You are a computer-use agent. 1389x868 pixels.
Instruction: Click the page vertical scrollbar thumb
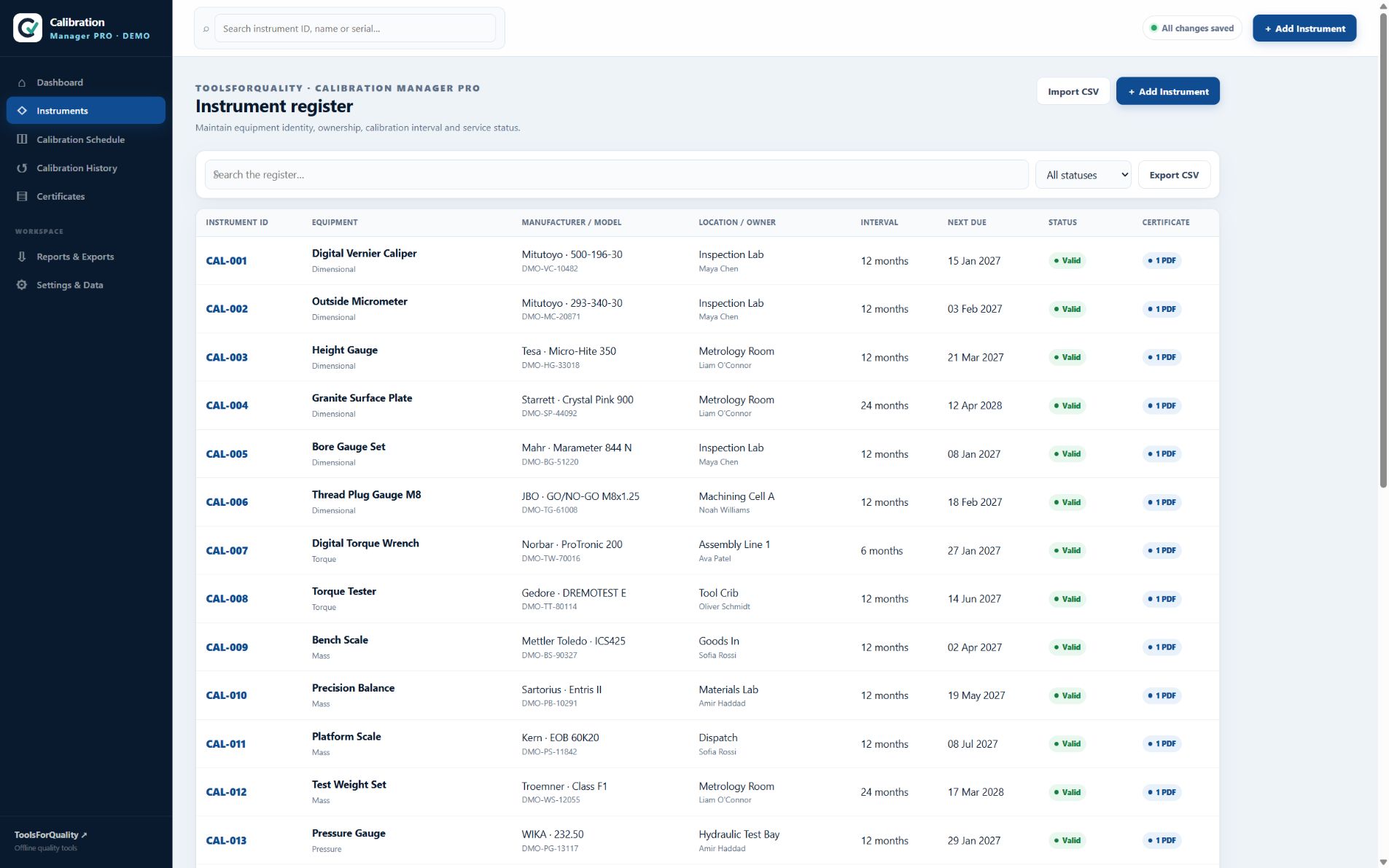tap(1383, 249)
